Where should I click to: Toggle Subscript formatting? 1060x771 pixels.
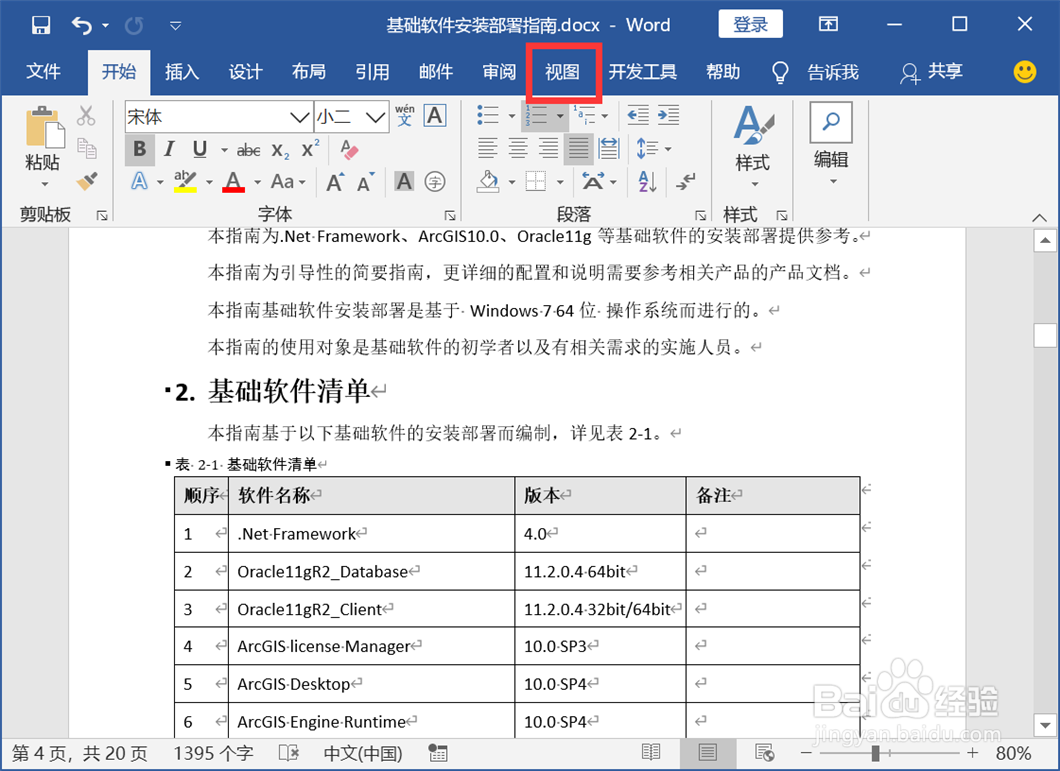(280, 150)
